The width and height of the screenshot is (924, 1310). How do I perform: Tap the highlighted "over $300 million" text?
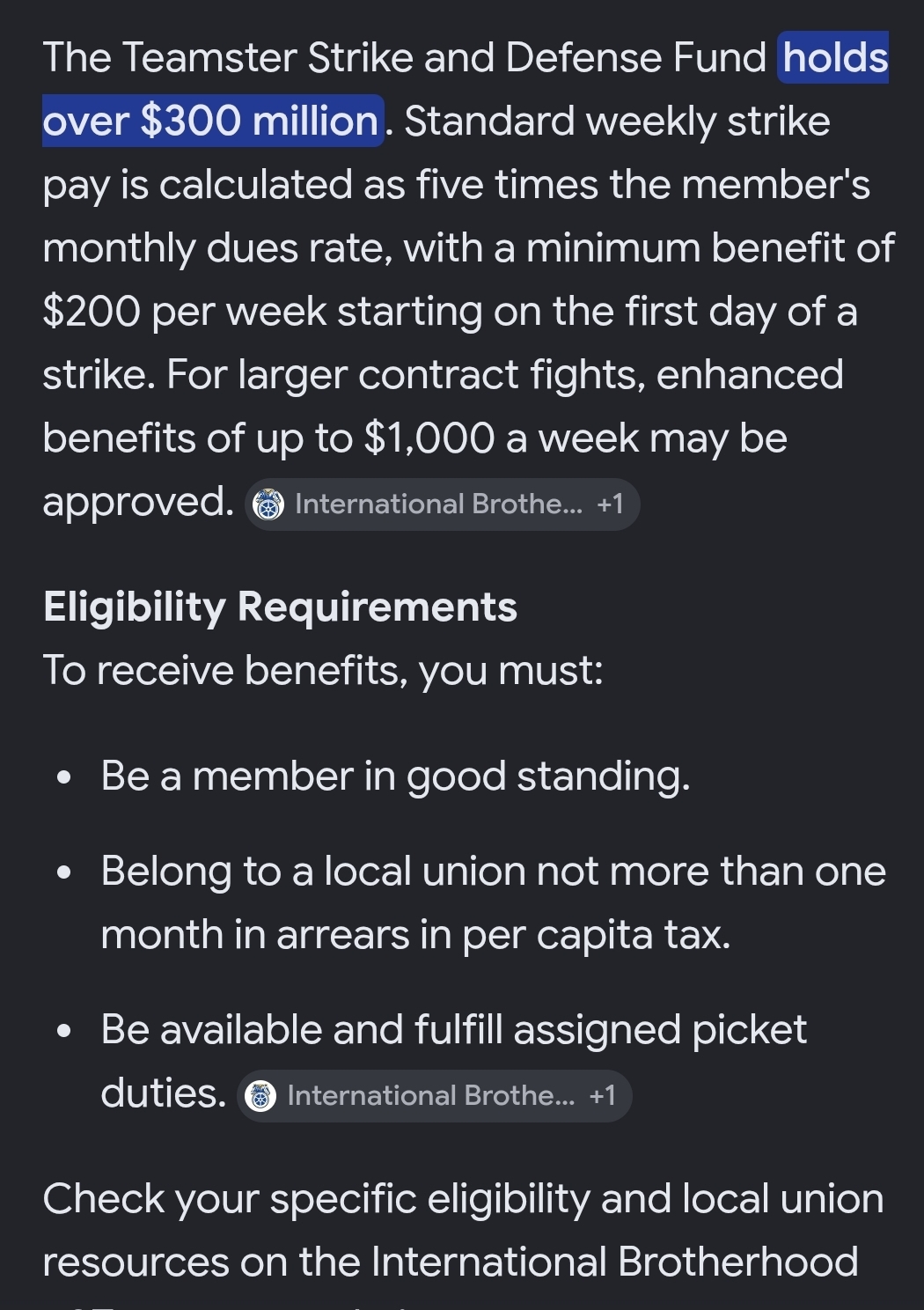[211, 121]
